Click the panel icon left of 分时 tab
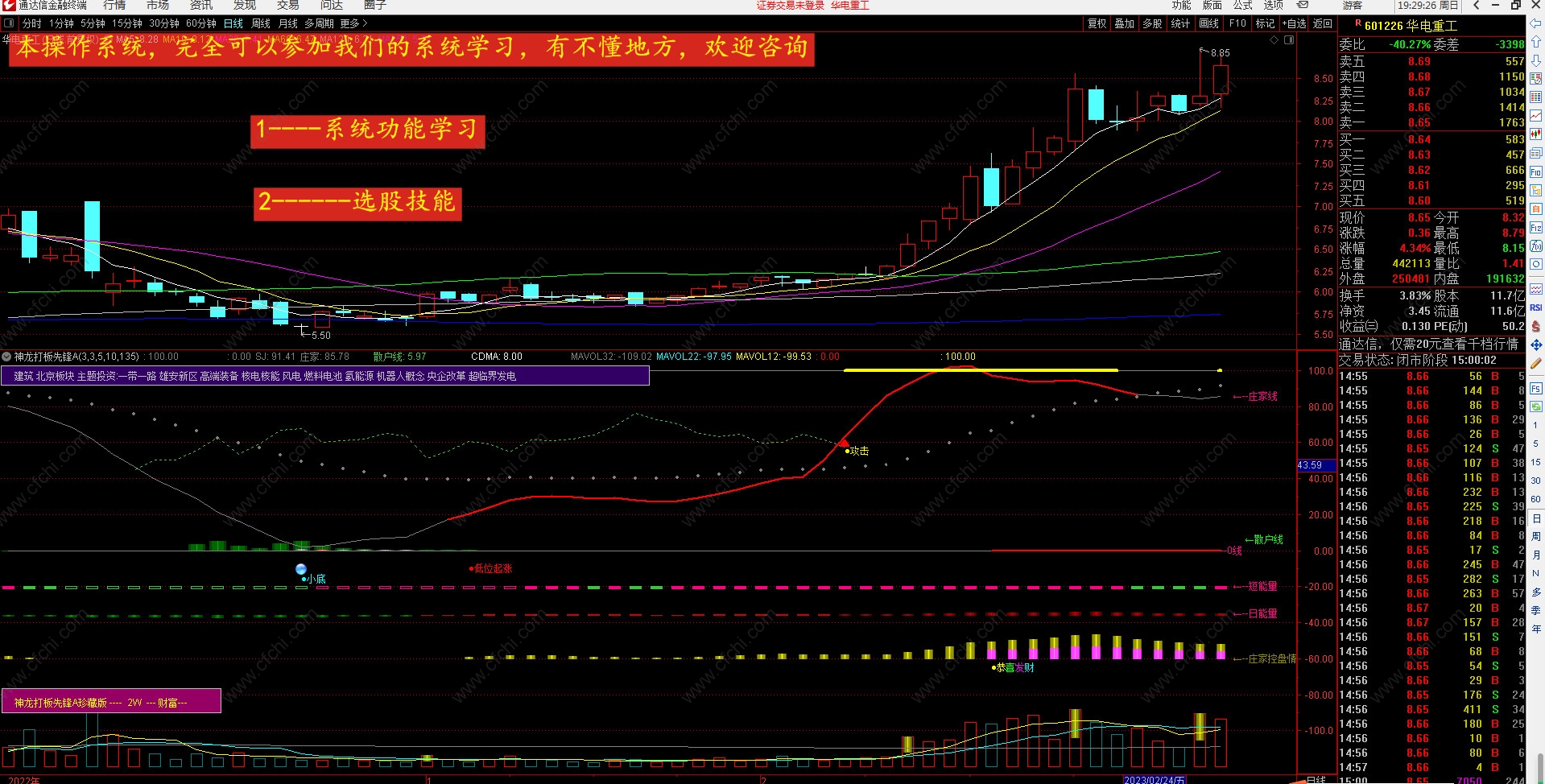This screenshot has width=1545, height=784. [9, 23]
